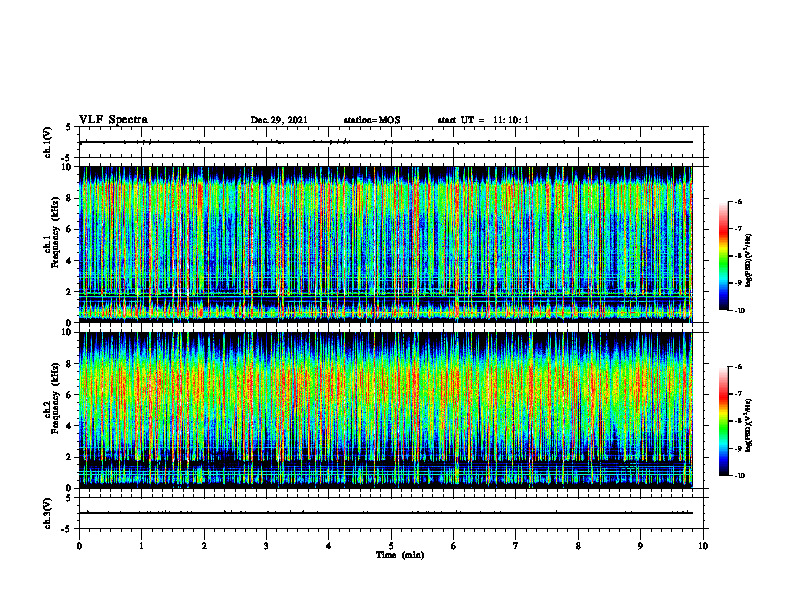792x612 pixels.
Task: Click time axis tick label 0
Action: [x=79, y=546]
